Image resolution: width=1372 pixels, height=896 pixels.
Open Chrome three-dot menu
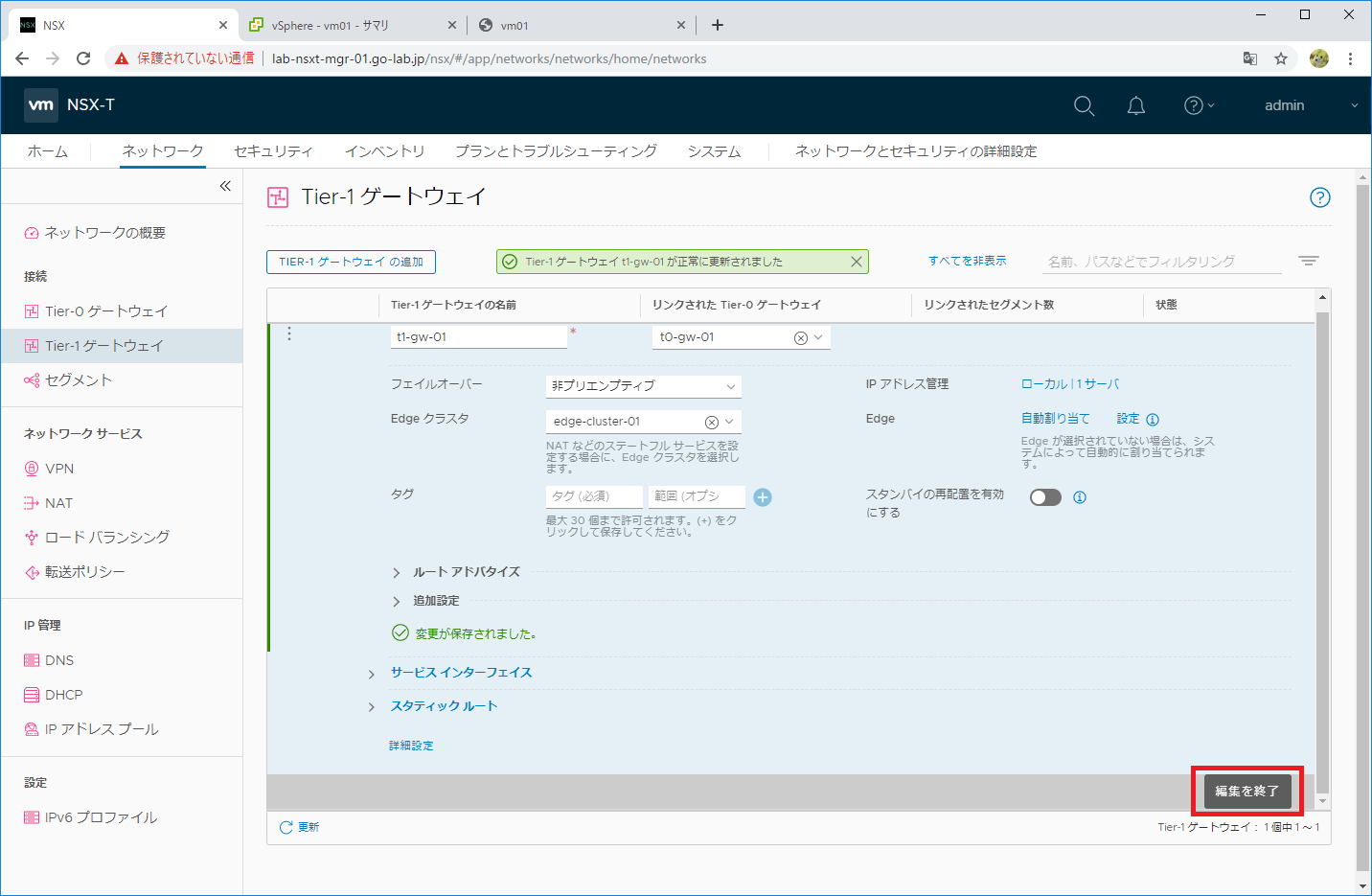point(1351,58)
